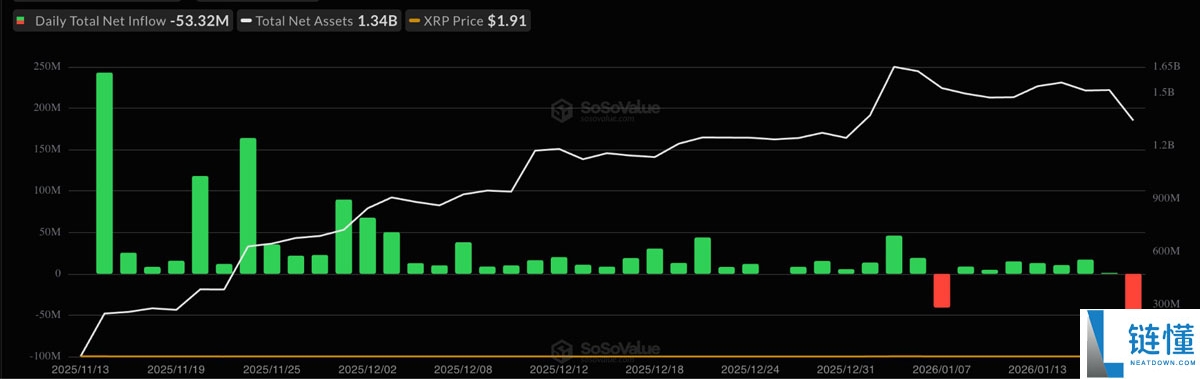The width and height of the screenshot is (1200, 379).
Task: Select the large red outflow bar at 2026/01/07
Action: click(x=942, y=290)
